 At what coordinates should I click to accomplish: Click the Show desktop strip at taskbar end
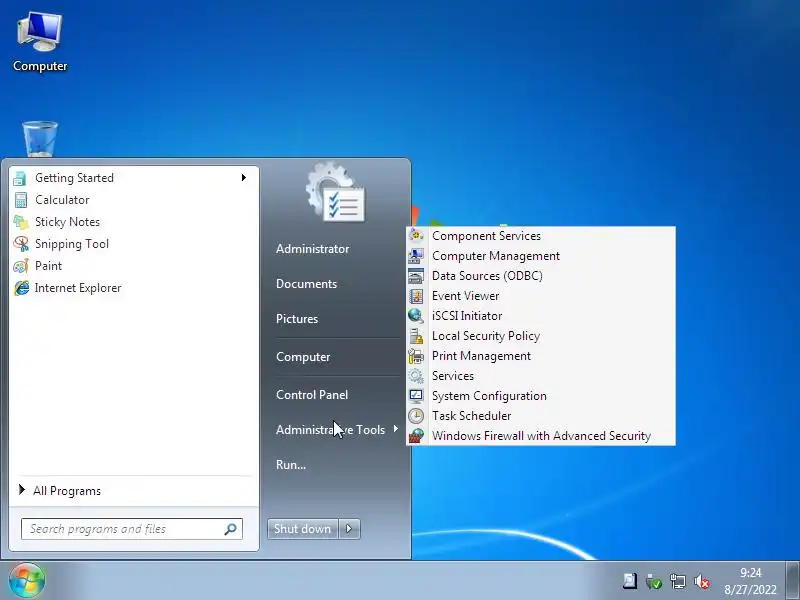(792, 581)
